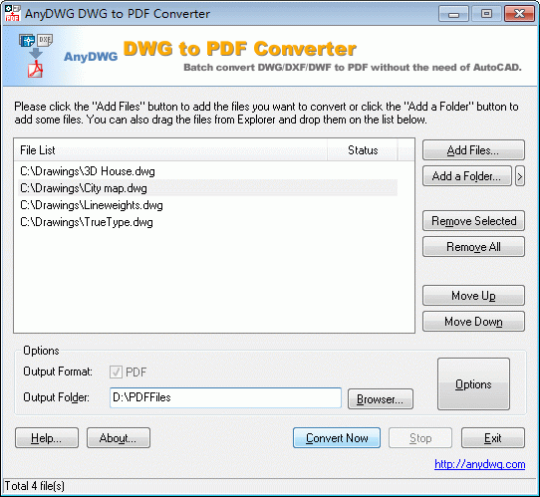Open the About... dialog button
Viewport: 540px width, 497px height.
[x=118, y=438]
